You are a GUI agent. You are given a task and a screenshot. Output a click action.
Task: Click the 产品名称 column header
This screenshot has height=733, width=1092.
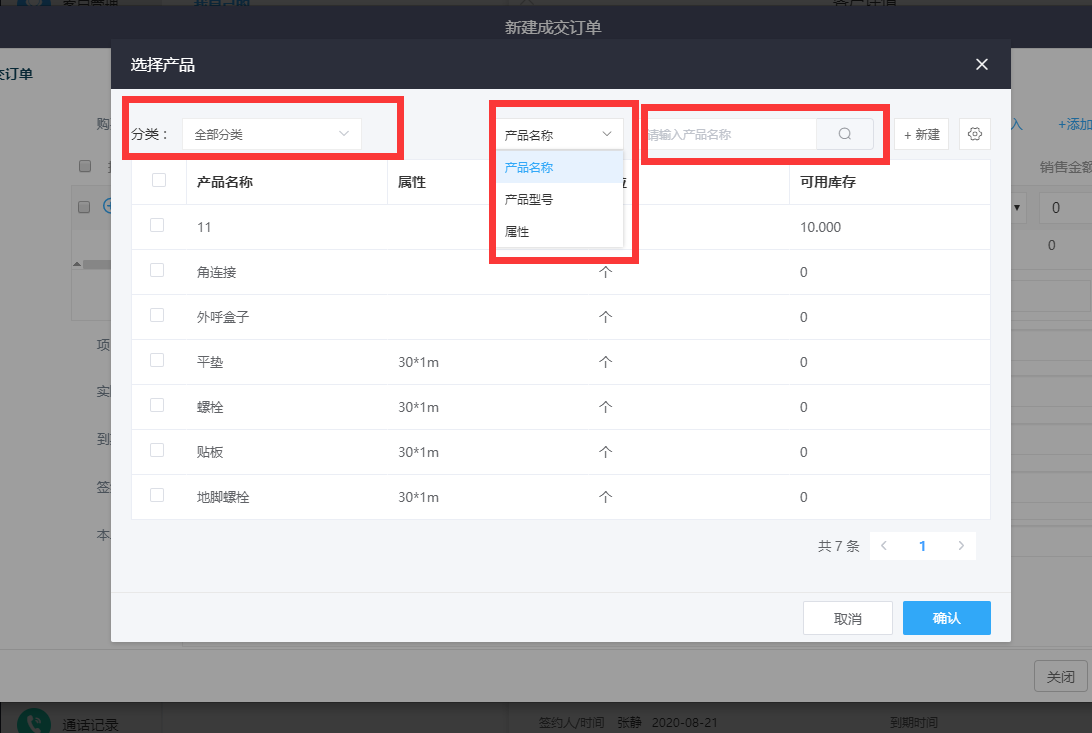pyautogui.click(x=225, y=182)
